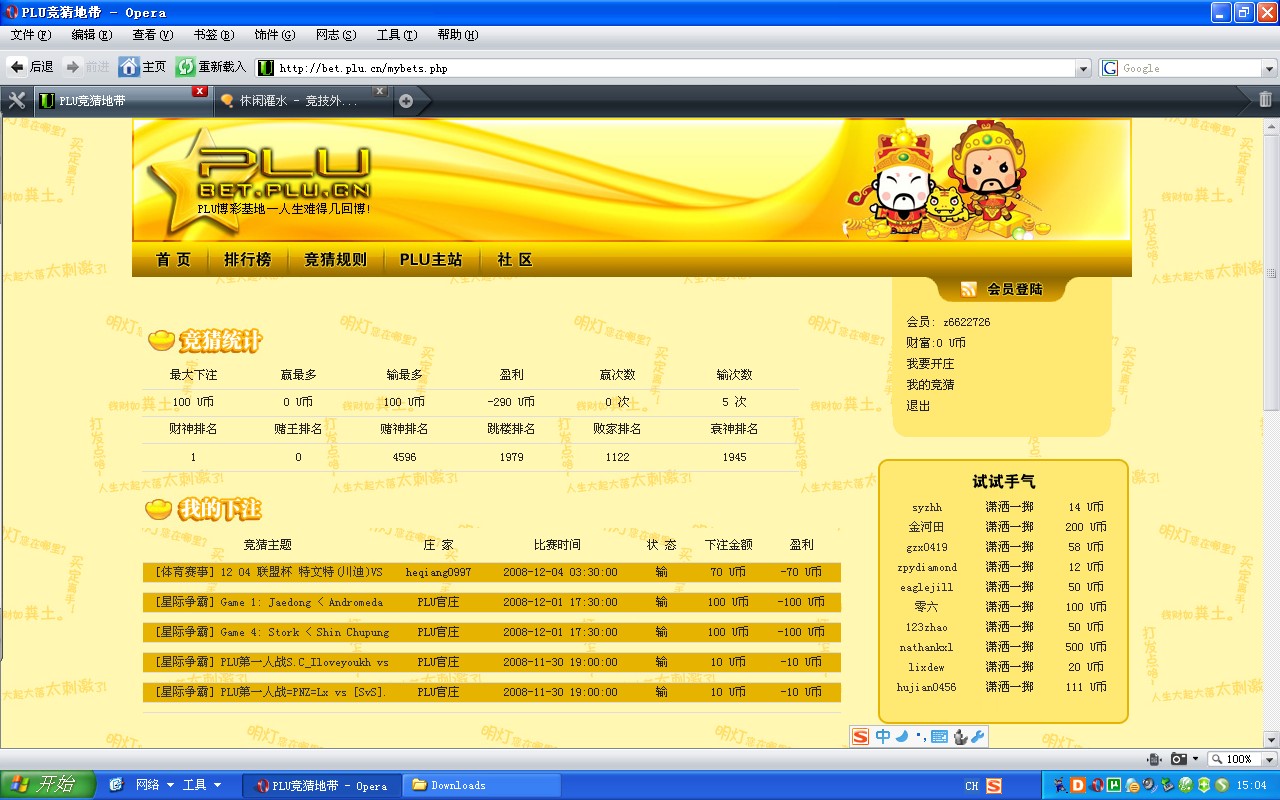This screenshot has height=800, width=1280.
Task: Close the PLU竞猜地带 tab with red X
Action: pos(200,91)
